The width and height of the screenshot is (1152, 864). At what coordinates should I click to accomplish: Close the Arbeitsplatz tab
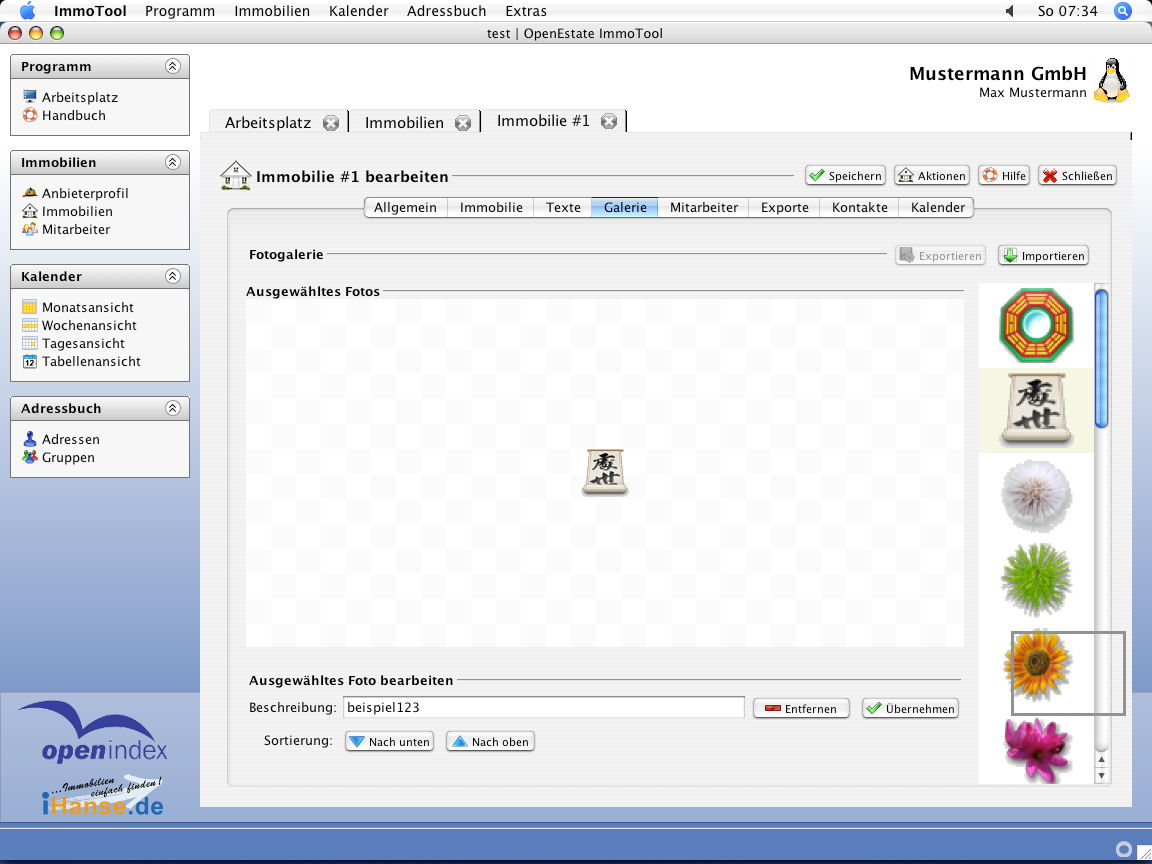331,123
